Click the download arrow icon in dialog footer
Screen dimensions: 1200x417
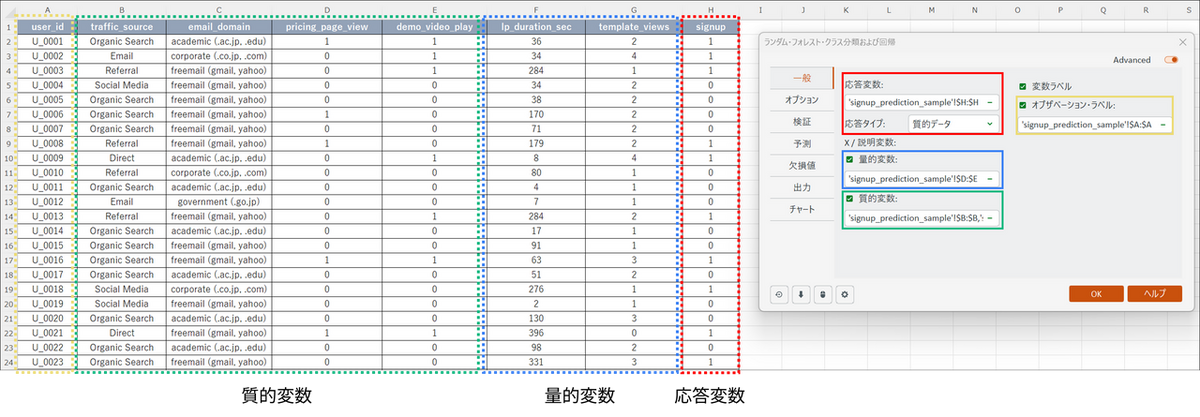801,294
